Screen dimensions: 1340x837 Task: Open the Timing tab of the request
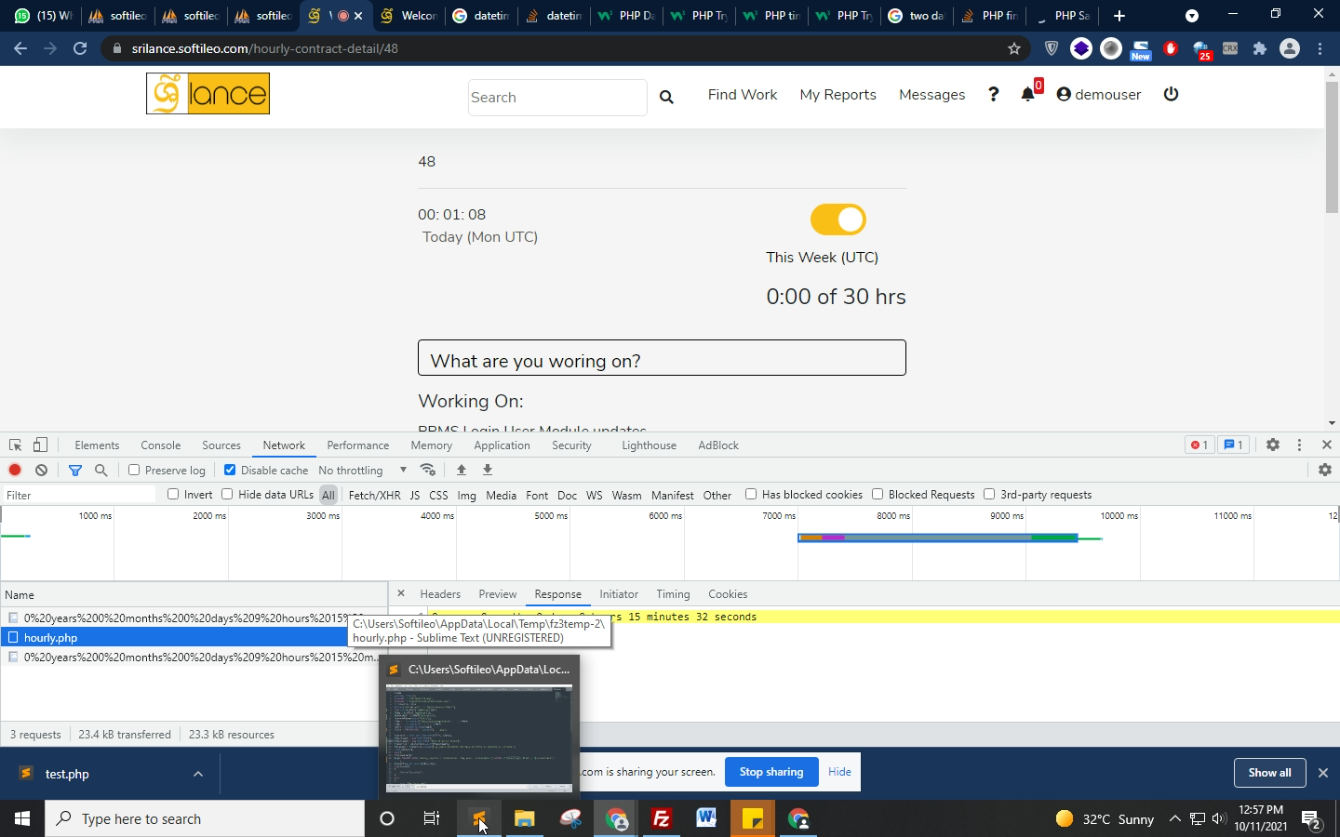[673, 594]
